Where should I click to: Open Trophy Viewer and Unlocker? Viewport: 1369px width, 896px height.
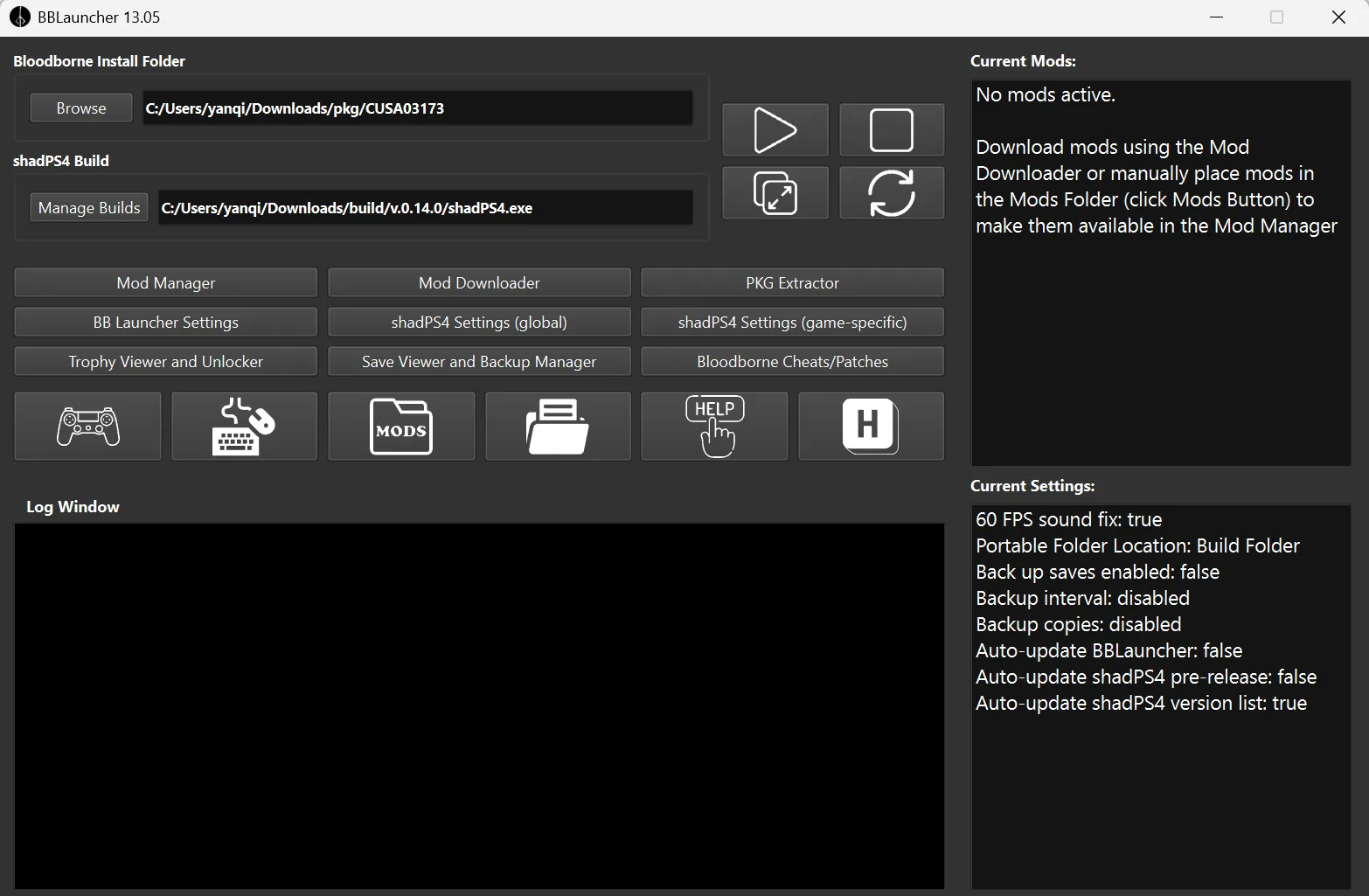coord(166,362)
